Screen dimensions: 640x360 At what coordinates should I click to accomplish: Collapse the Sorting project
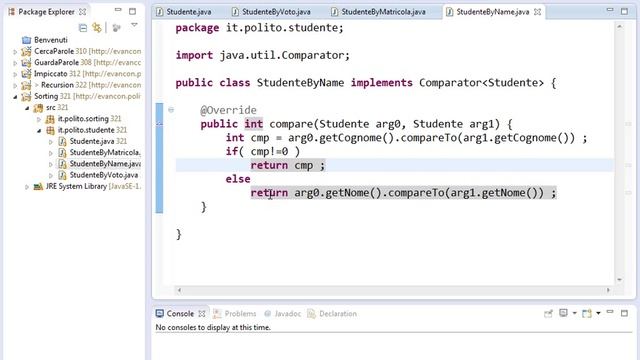[x=15, y=97]
